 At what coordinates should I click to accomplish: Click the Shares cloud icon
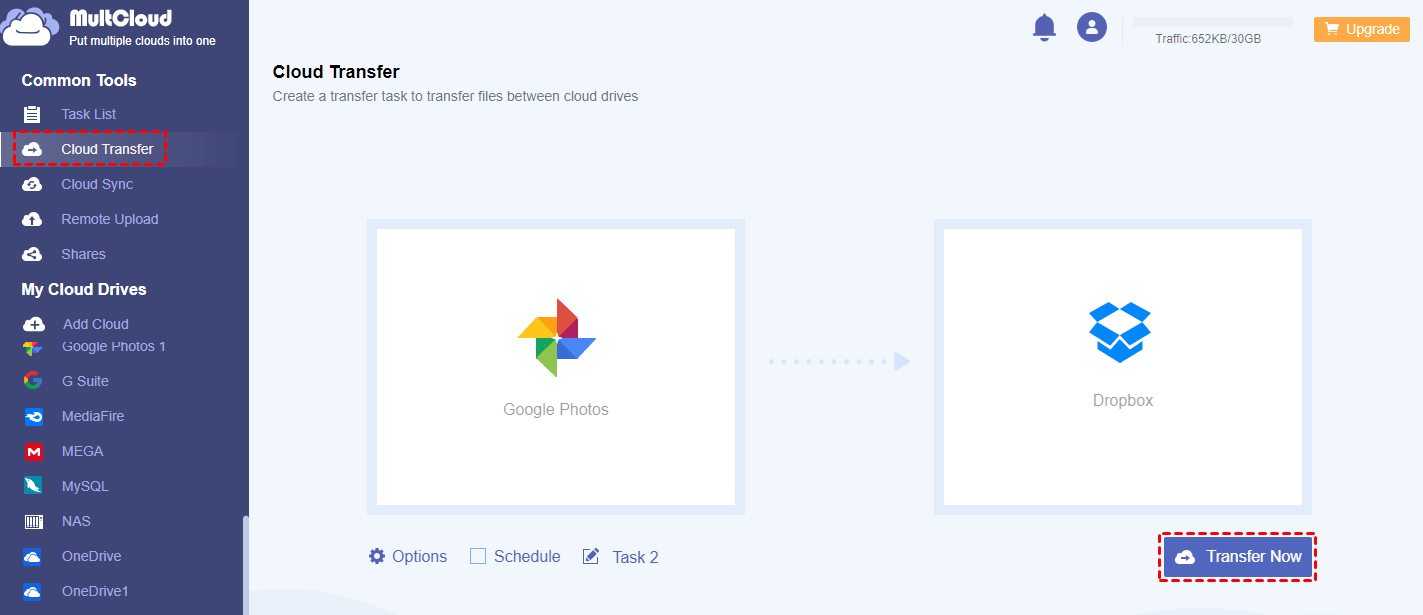(x=33, y=254)
